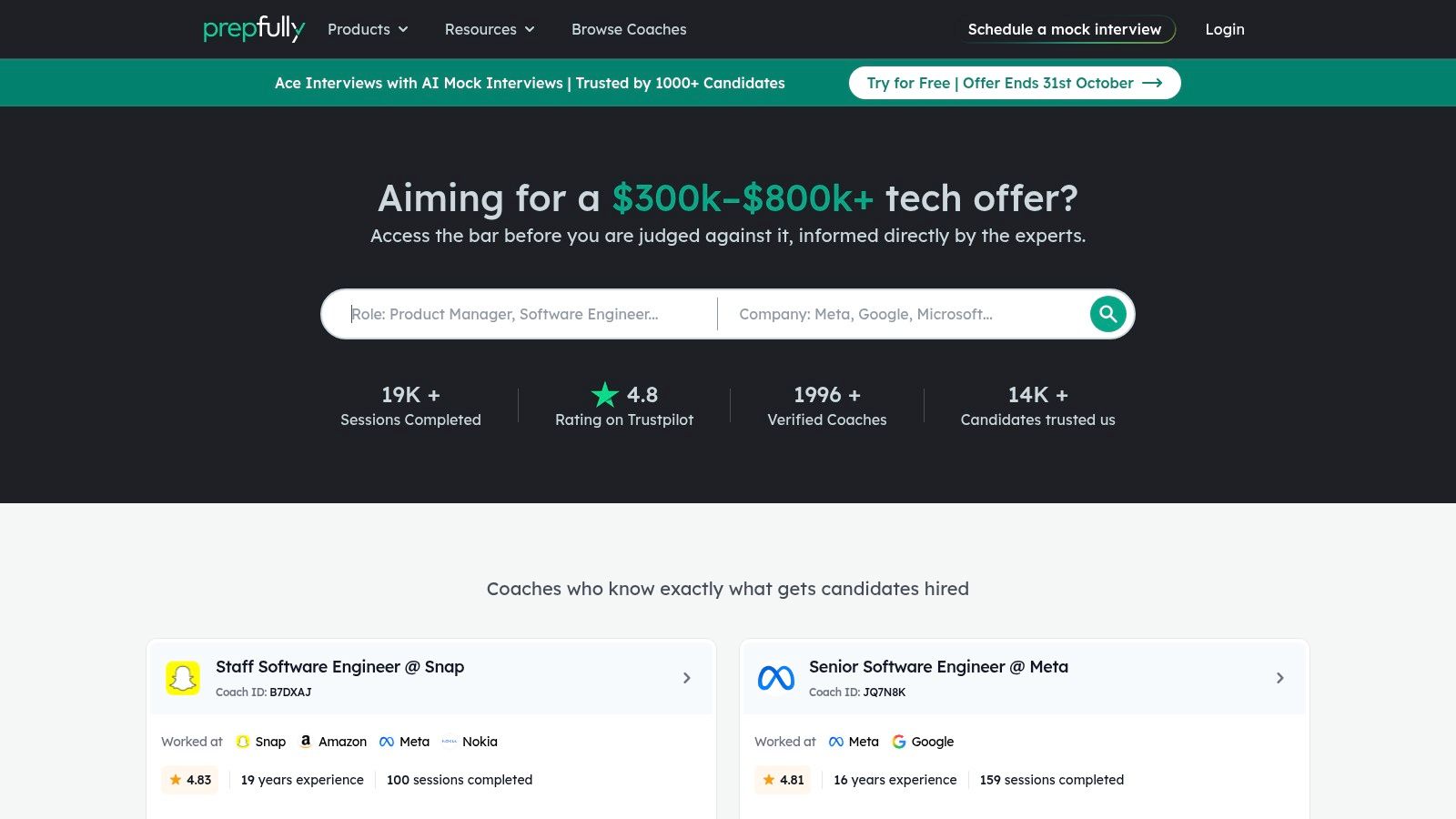1456x819 pixels.
Task: Click Senior Software Engineer @ Meta title
Action: tap(938, 667)
